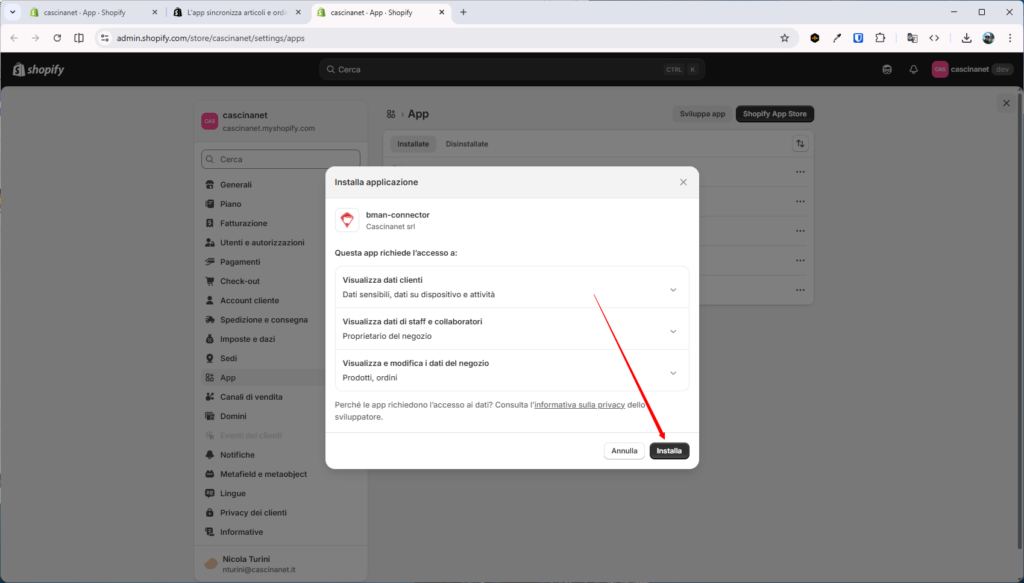Close the Installa applicazione dialog

[x=683, y=182]
